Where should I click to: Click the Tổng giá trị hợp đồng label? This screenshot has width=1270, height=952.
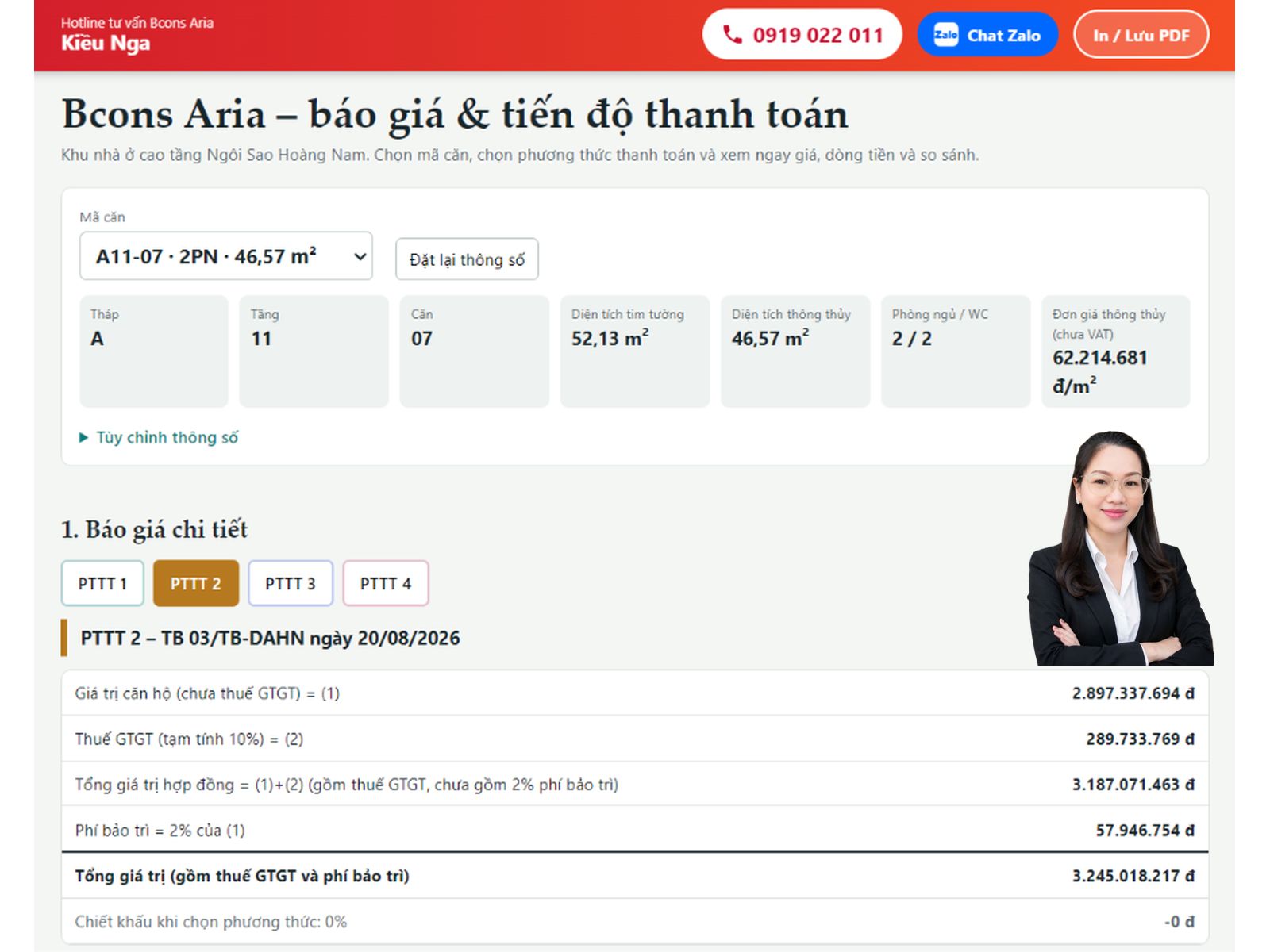tap(347, 785)
